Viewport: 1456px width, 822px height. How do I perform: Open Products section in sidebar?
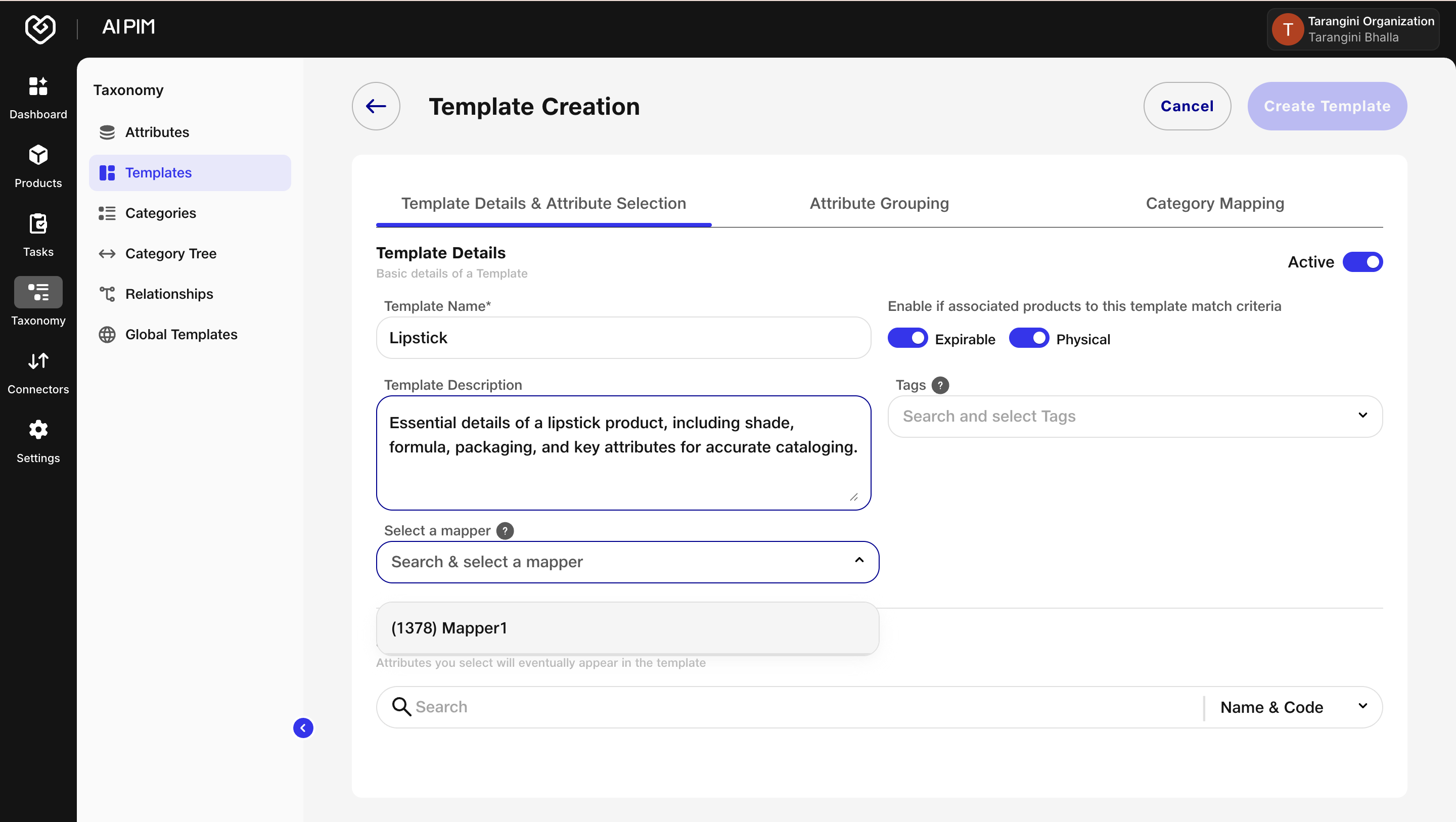point(38,167)
